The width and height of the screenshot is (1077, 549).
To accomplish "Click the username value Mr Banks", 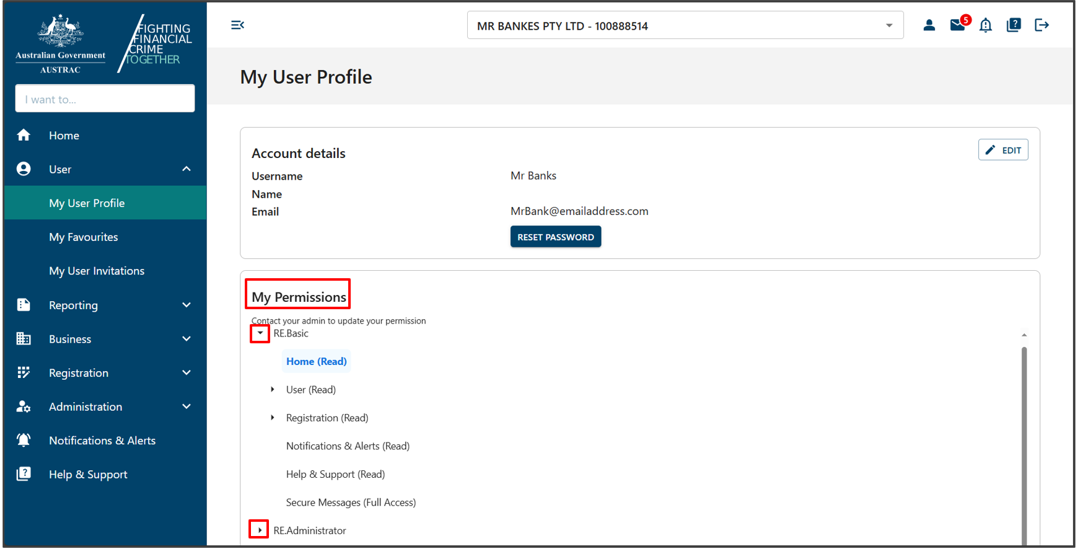I will pyautogui.click(x=533, y=176).
